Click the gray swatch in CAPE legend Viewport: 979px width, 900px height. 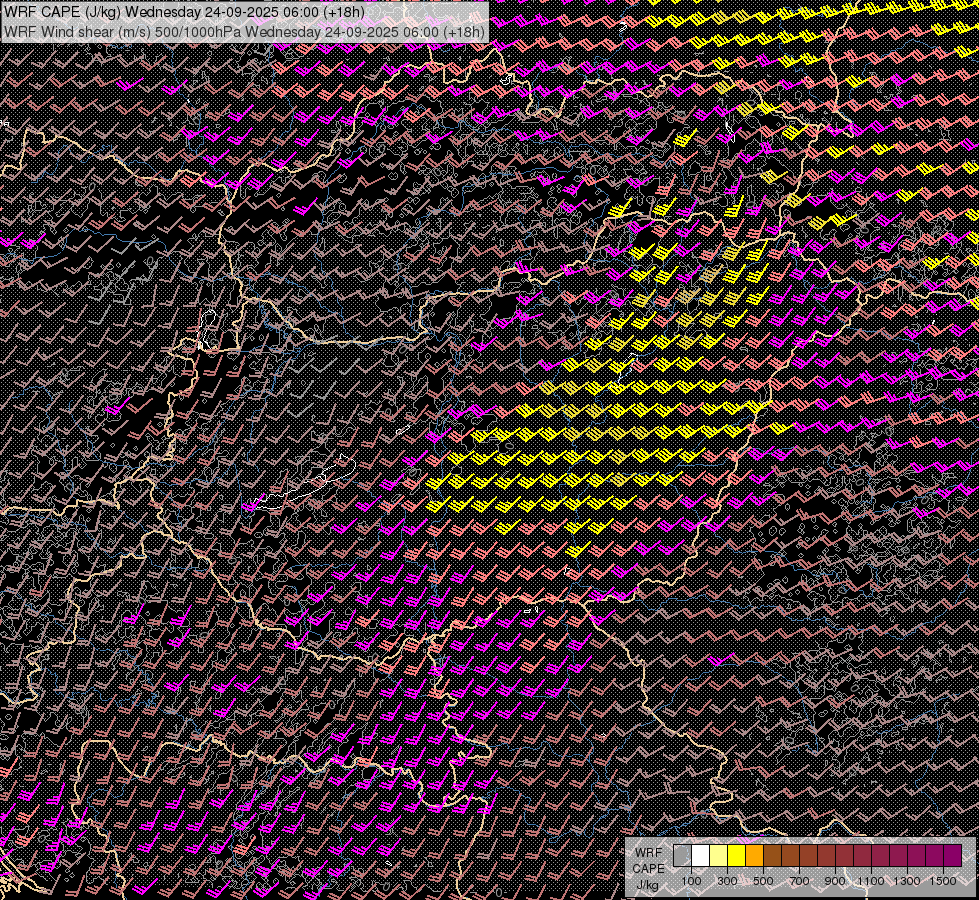[682, 856]
